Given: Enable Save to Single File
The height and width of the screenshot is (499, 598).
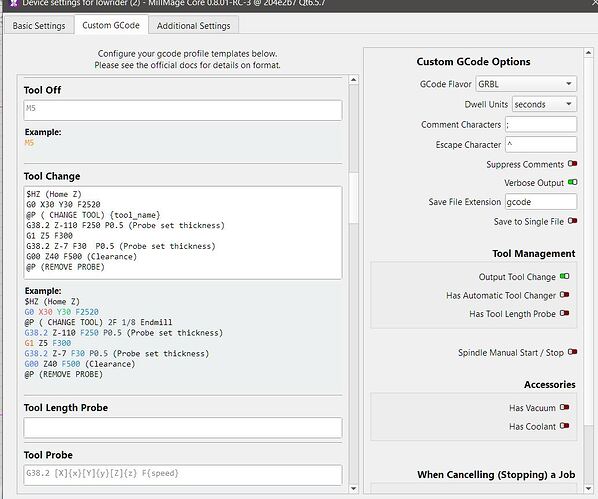Looking at the screenshot, I should 572,221.
